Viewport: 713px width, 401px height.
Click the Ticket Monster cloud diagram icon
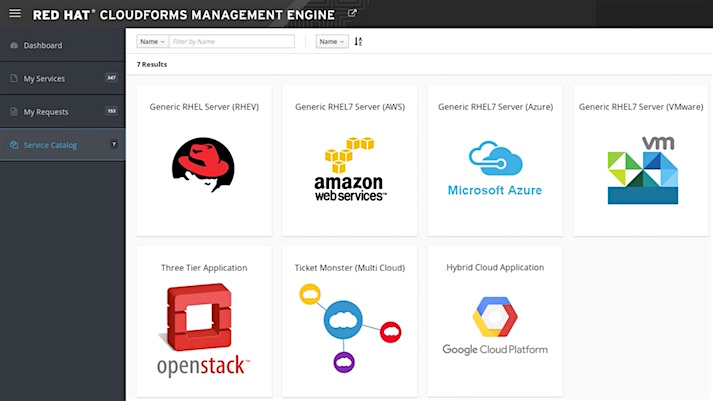pos(349,327)
